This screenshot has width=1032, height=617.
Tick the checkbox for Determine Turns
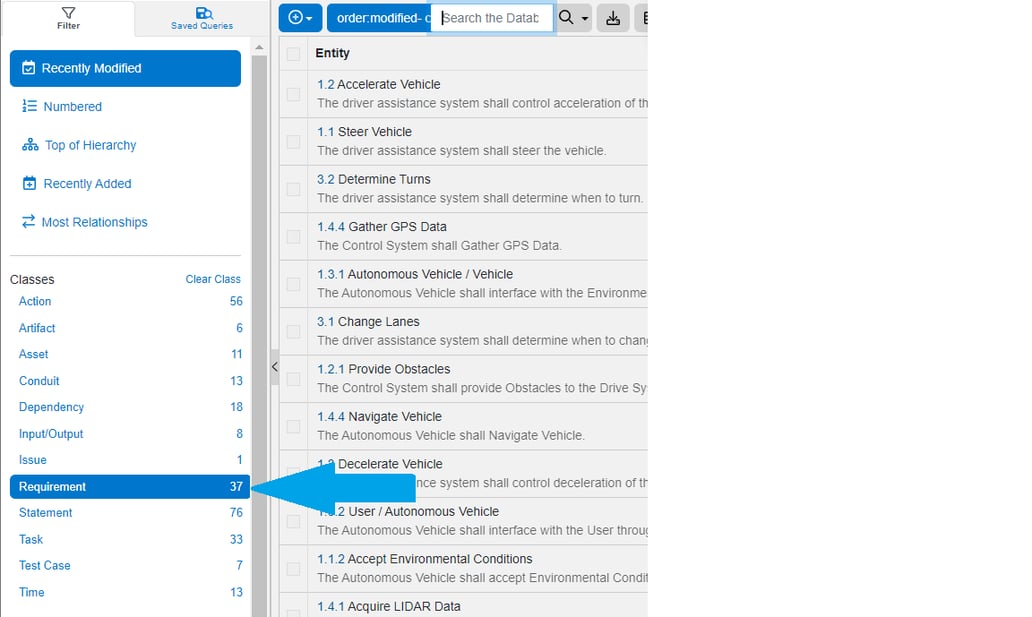293,189
